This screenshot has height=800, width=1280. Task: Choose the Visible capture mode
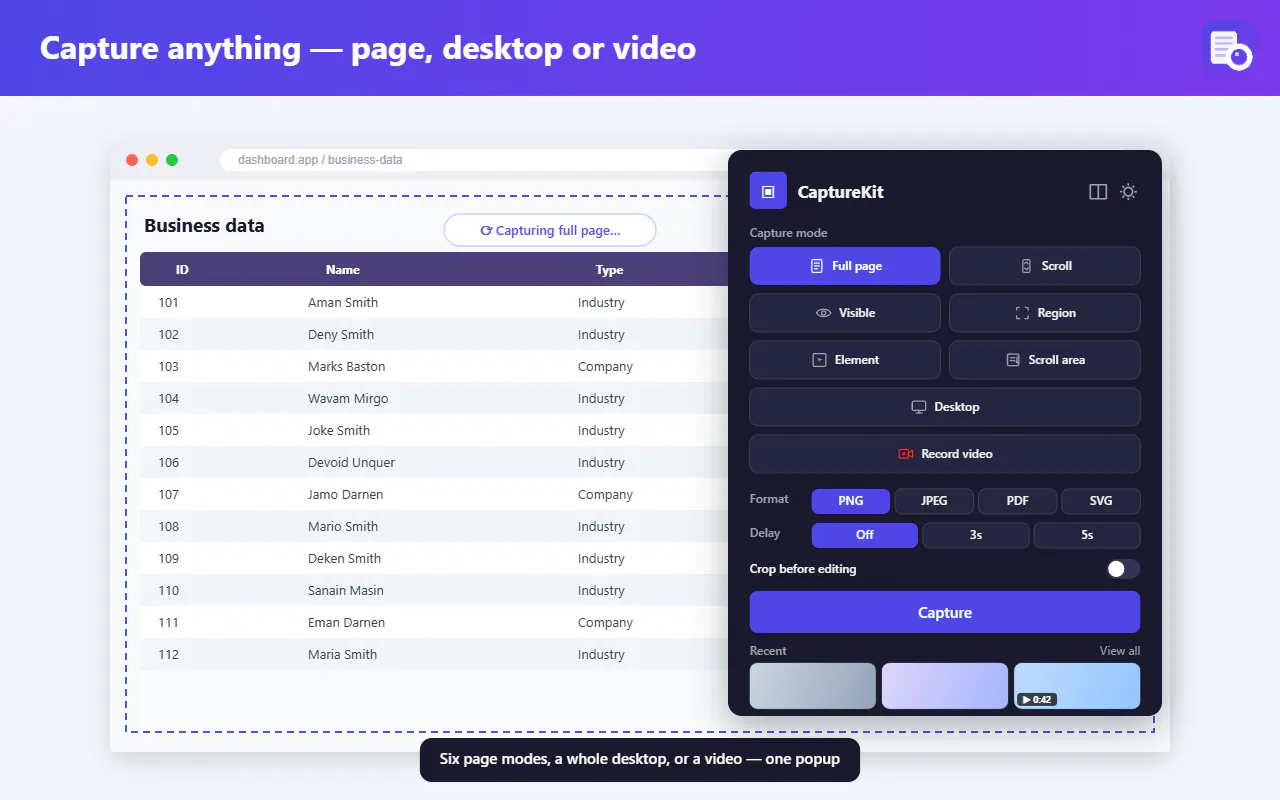(x=845, y=313)
